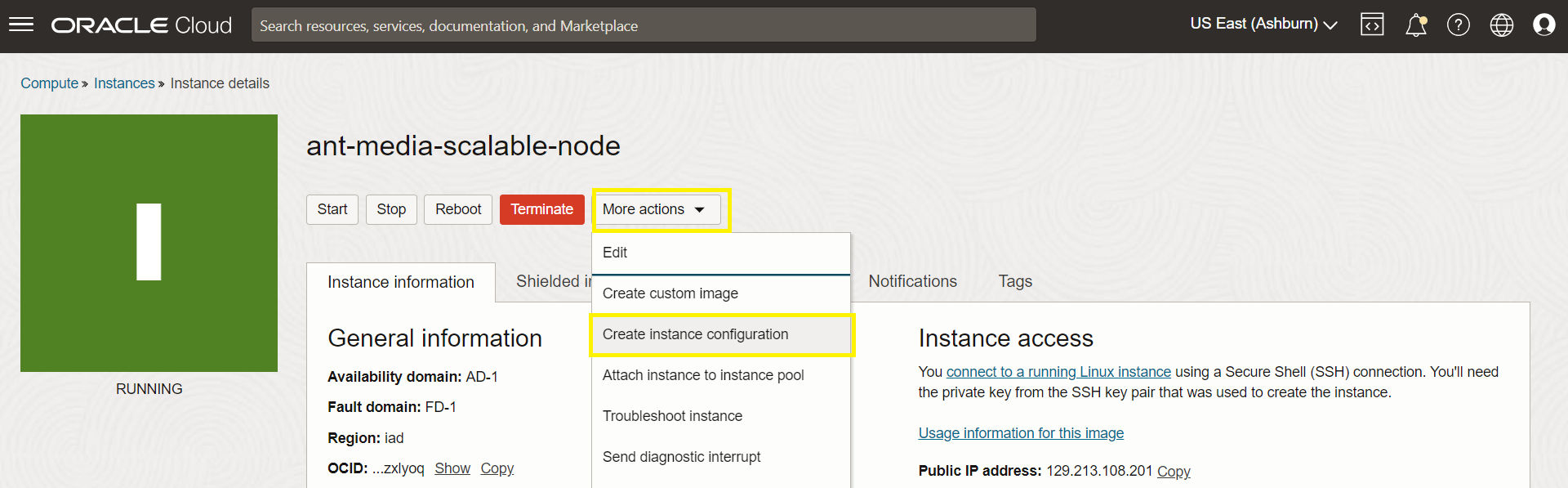The image size is (1568, 488).
Task: Open the Notifications tab
Action: [912, 281]
